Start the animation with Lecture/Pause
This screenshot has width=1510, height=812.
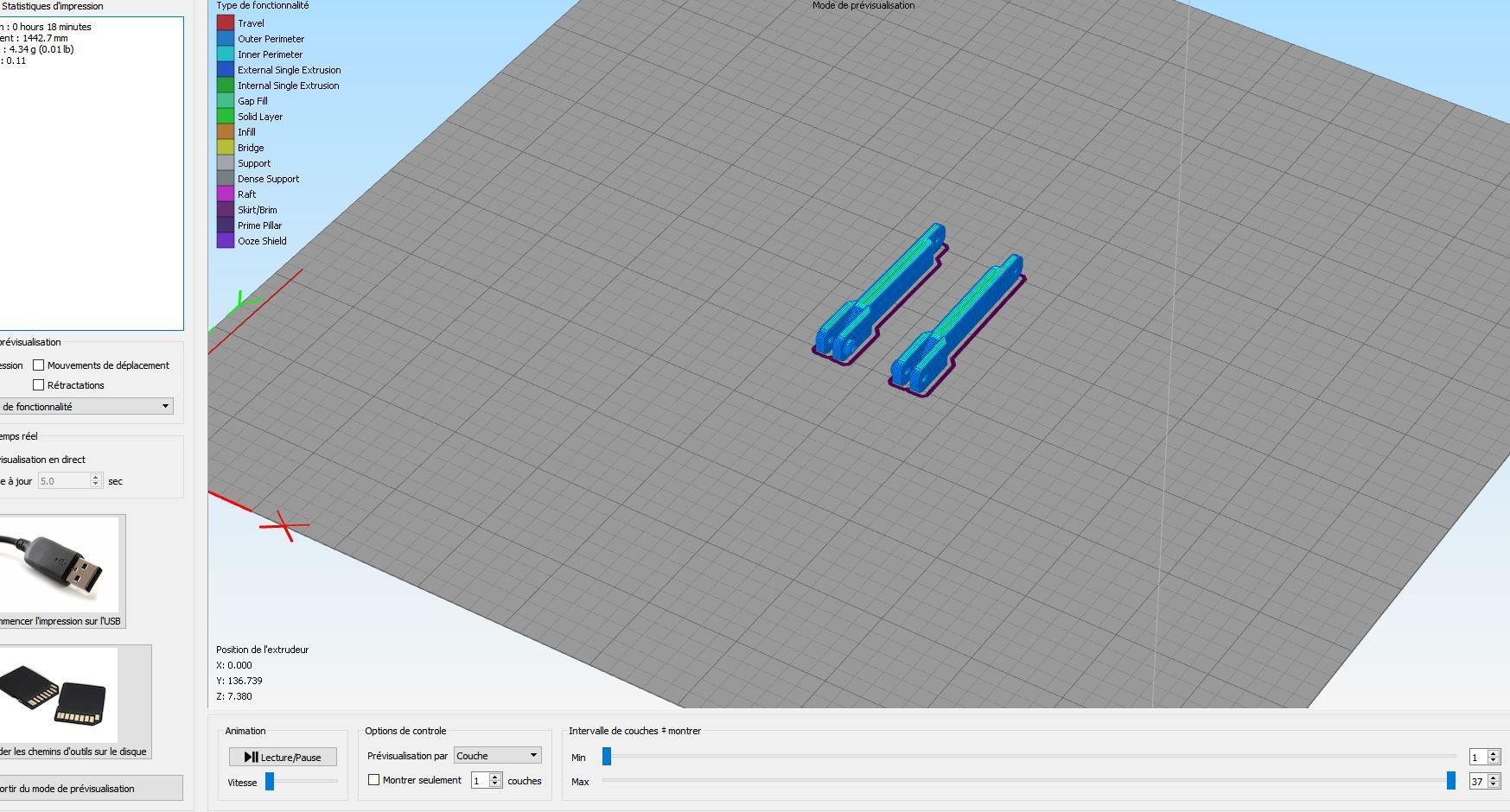tap(283, 757)
